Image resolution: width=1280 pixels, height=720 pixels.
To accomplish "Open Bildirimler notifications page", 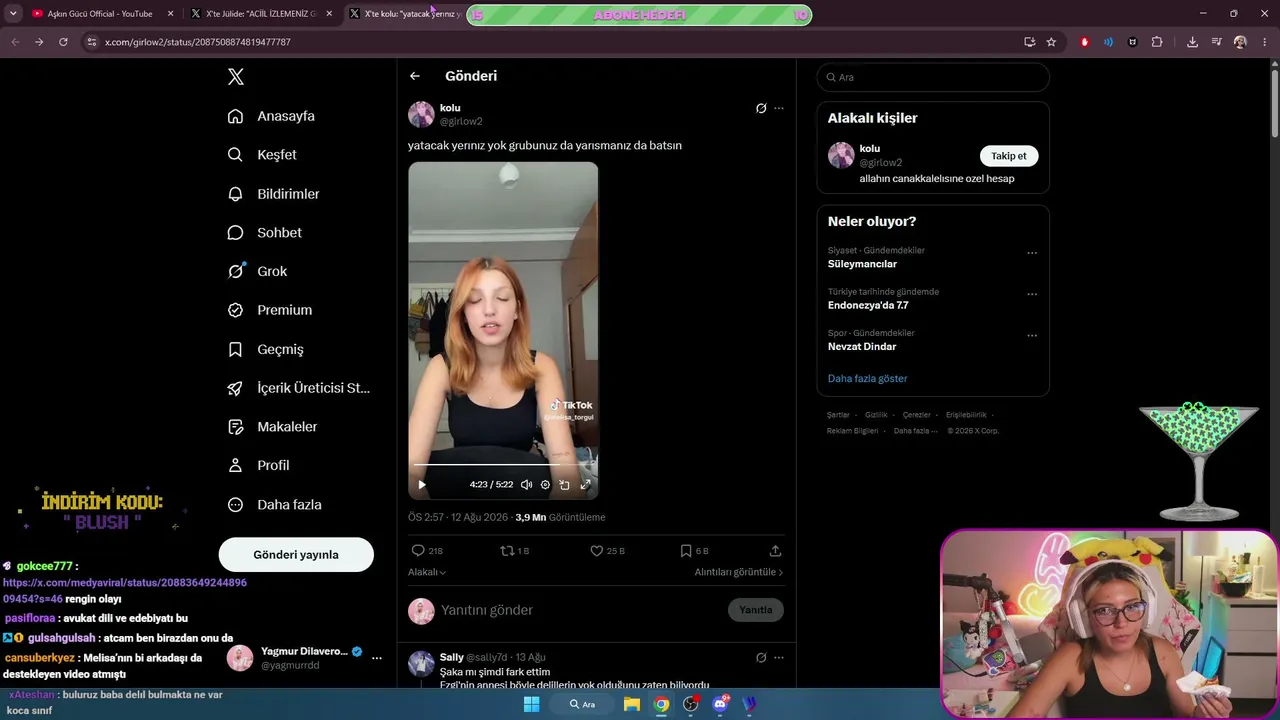I will (x=273, y=194).
